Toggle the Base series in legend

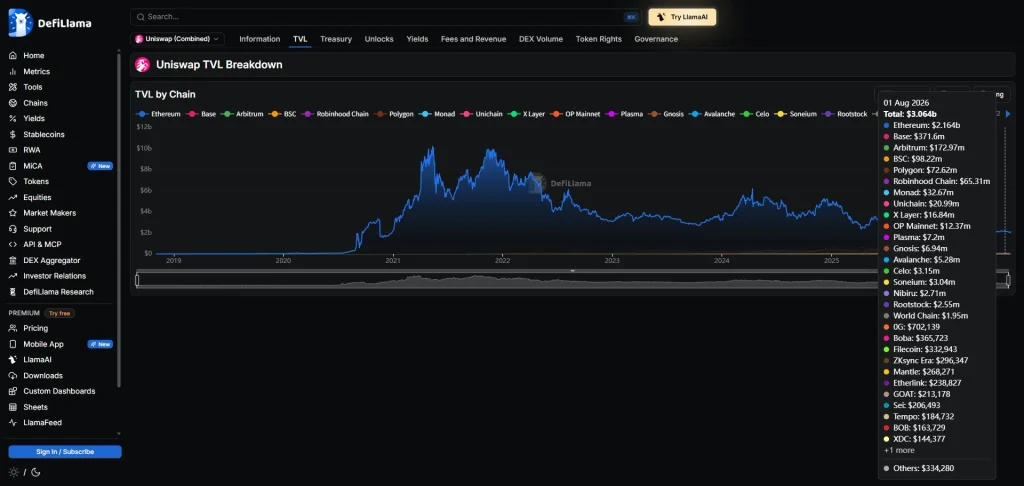pos(201,114)
